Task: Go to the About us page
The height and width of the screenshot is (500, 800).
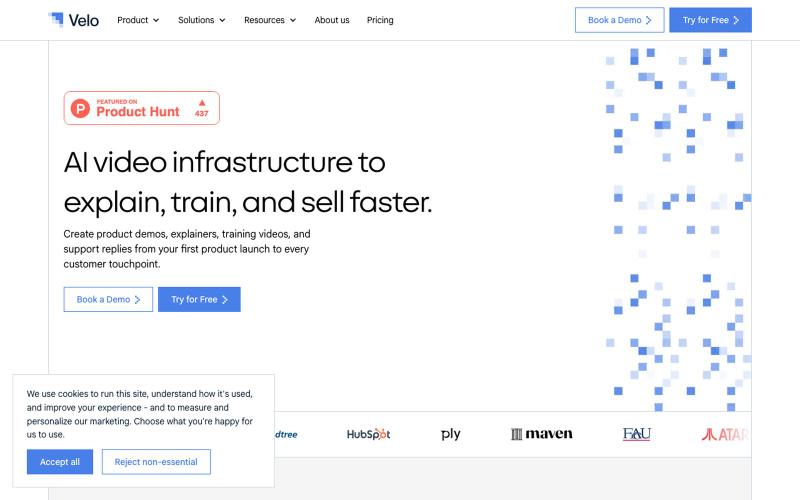Action: (332, 20)
